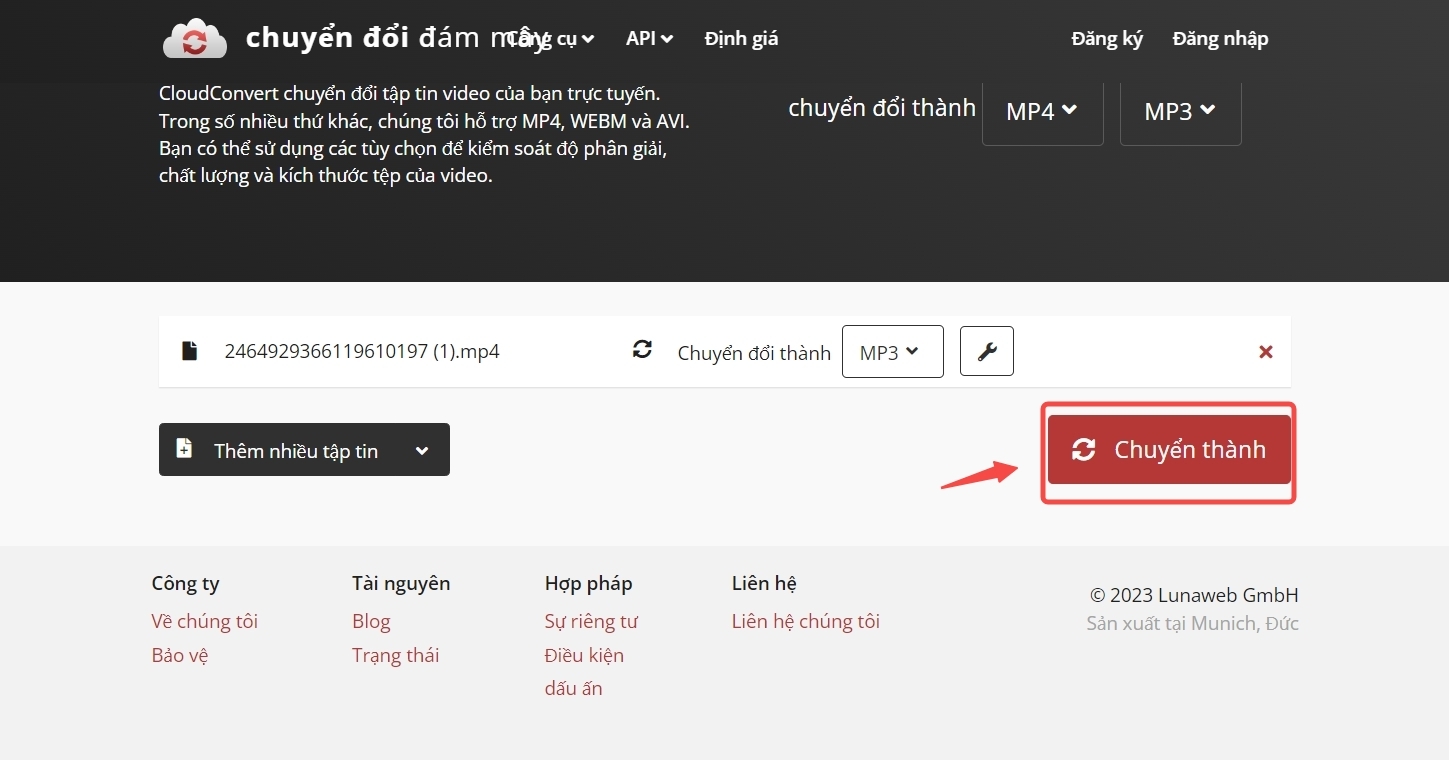The image size is (1449, 760).
Task: Click the red X to cancel the mp4 file
Action: click(1265, 351)
